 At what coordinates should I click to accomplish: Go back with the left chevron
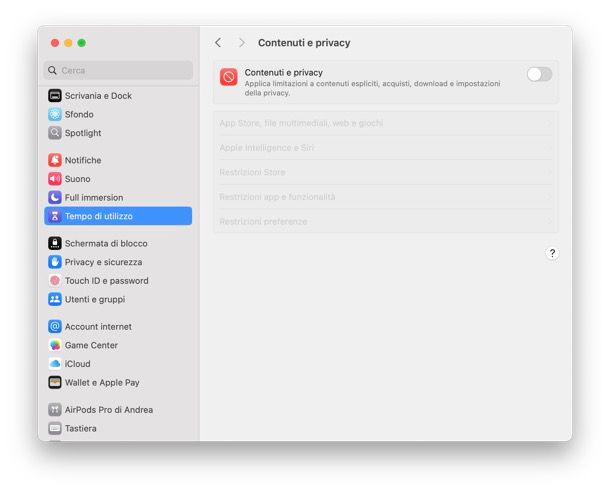(x=218, y=43)
